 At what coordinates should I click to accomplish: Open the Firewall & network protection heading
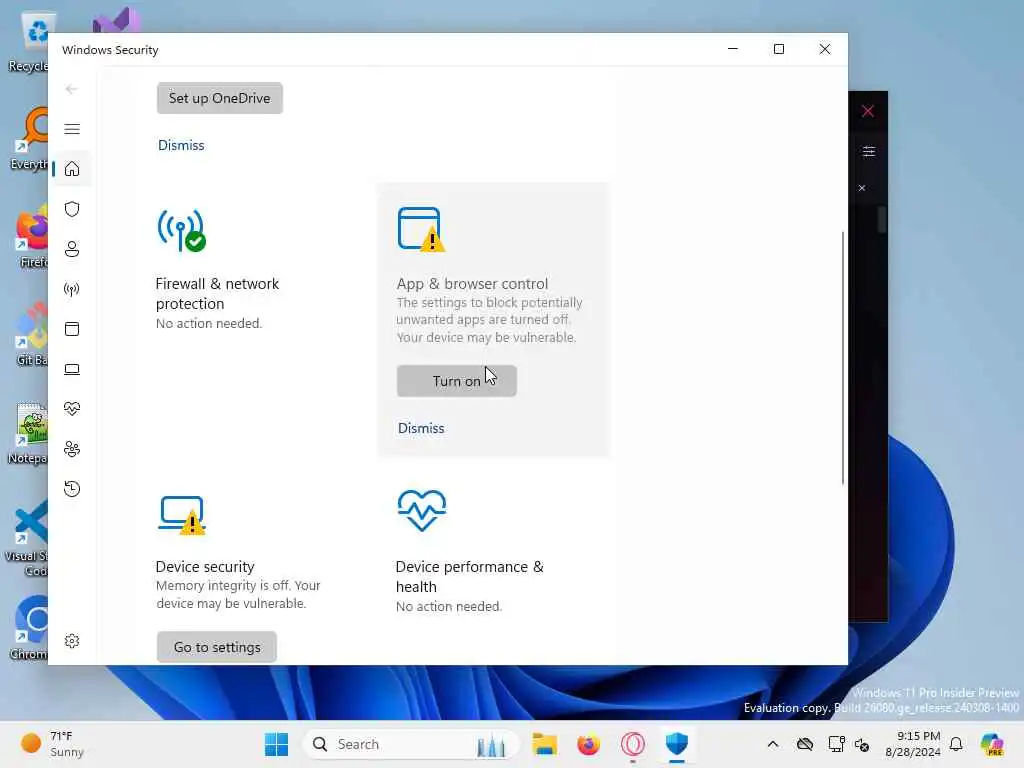217,293
